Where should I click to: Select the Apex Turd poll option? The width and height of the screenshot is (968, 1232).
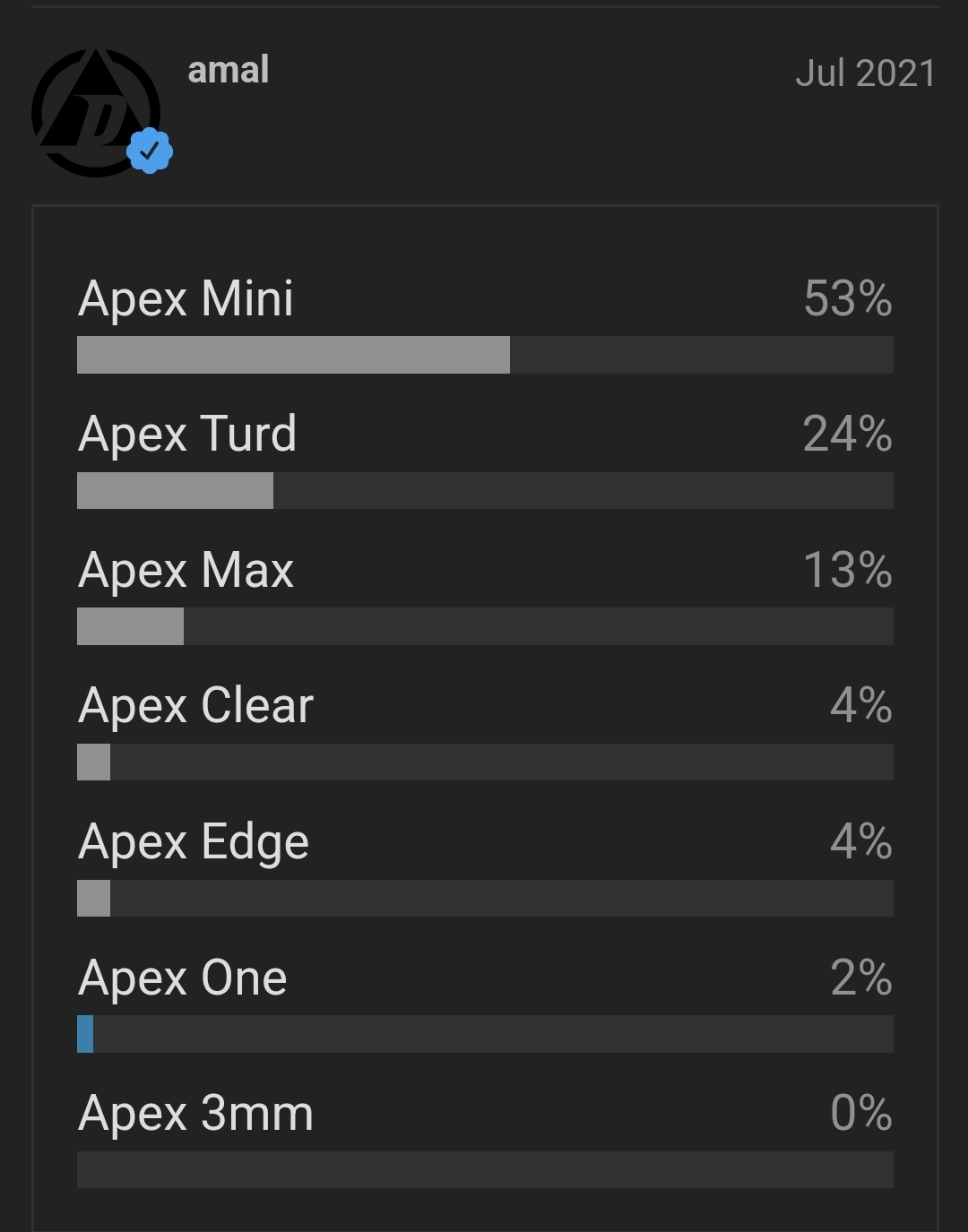click(485, 459)
